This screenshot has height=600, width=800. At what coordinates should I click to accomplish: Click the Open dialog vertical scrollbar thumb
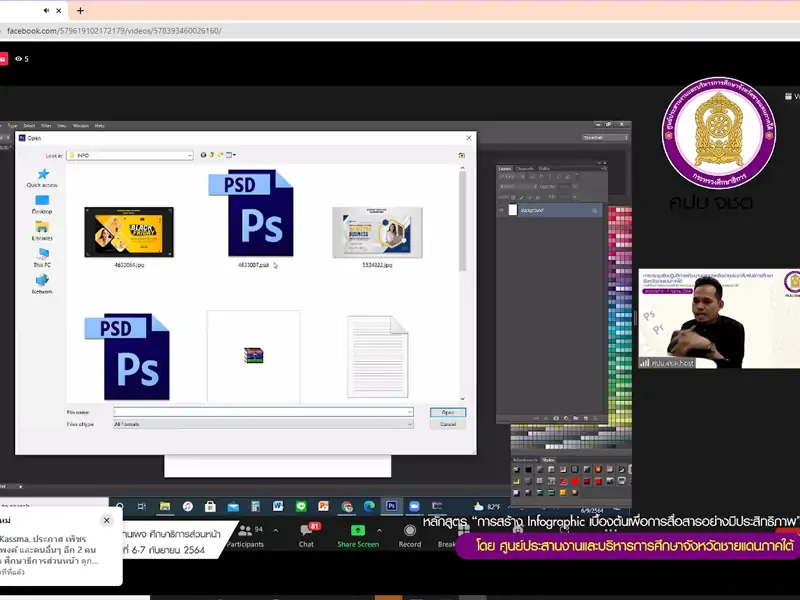point(462,220)
